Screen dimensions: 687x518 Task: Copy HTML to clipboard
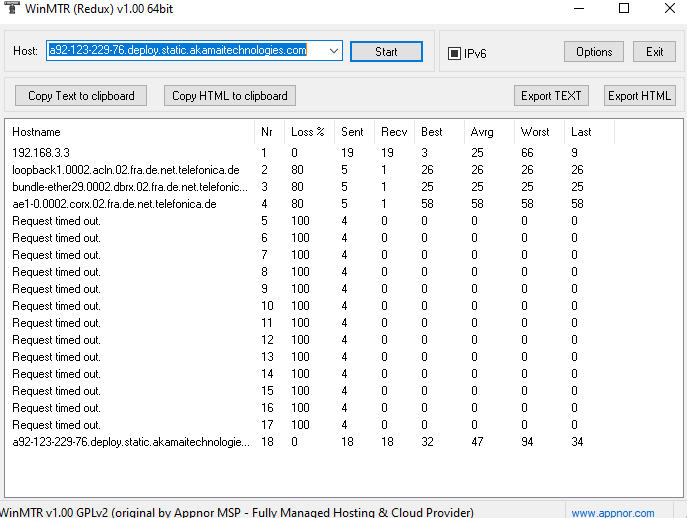pos(230,96)
